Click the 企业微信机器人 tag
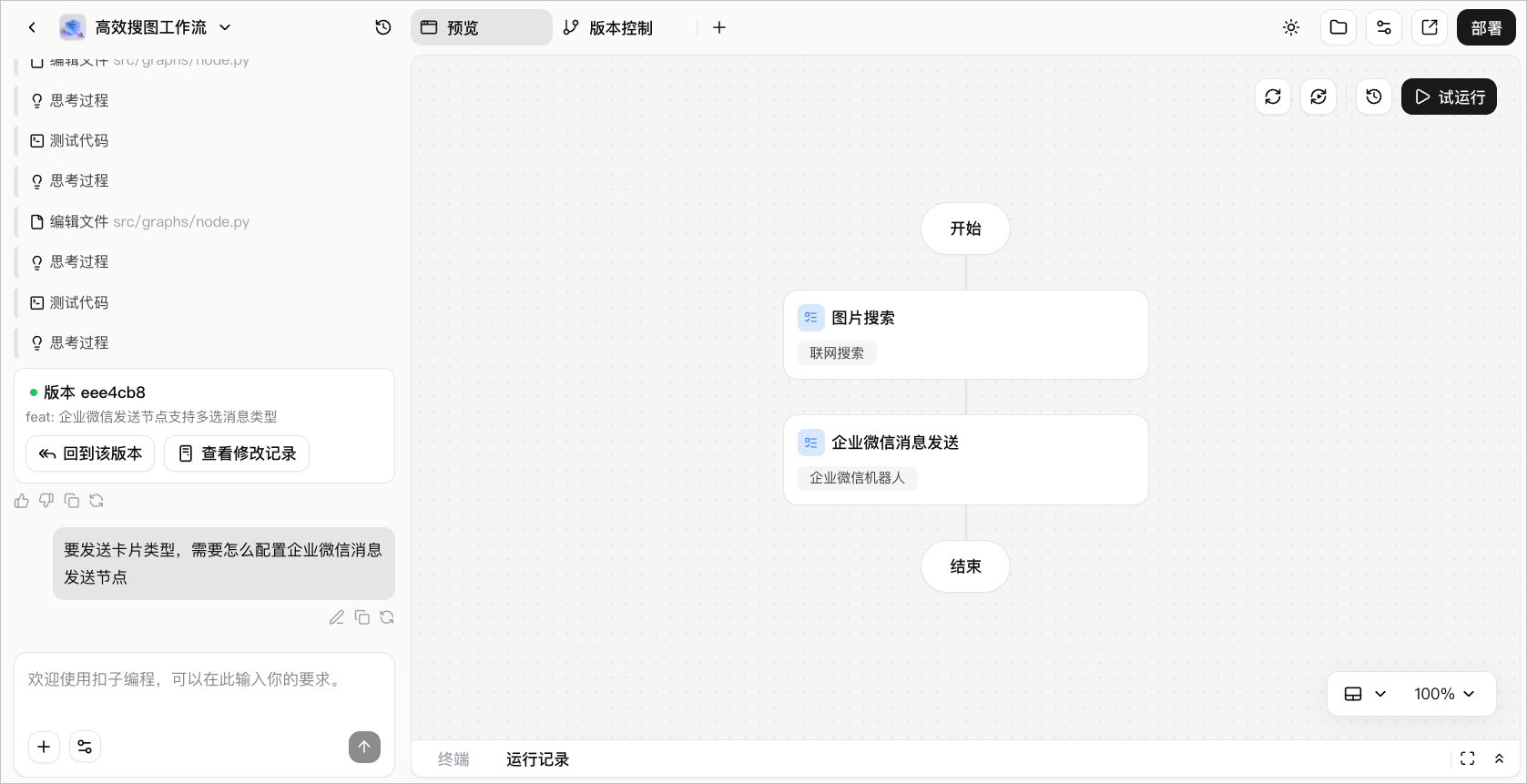The height and width of the screenshot is (784, 1527). (857, 478)
